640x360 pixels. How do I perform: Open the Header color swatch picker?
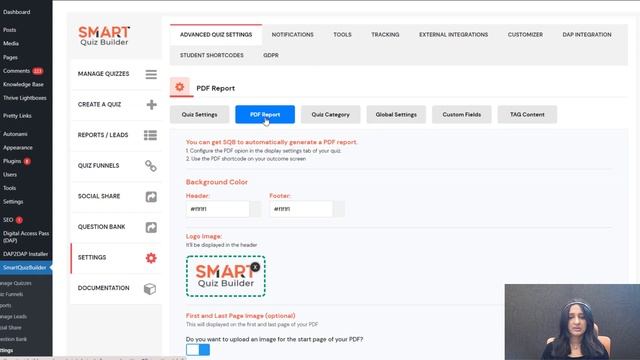pos(256,209)
